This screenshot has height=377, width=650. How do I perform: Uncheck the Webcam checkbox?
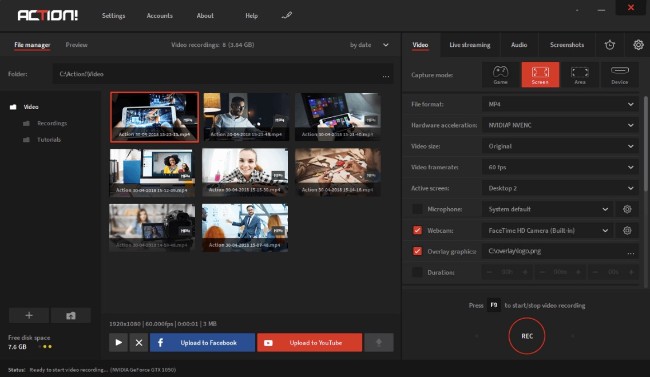click(417, 230)
